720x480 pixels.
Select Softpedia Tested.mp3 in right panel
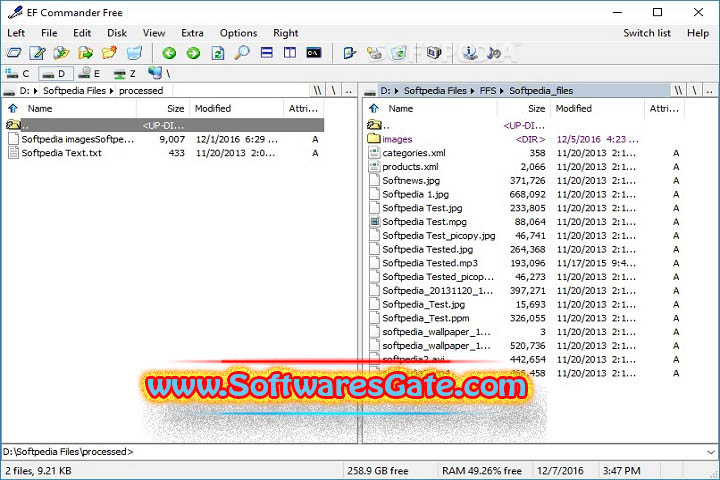(525, 263)
